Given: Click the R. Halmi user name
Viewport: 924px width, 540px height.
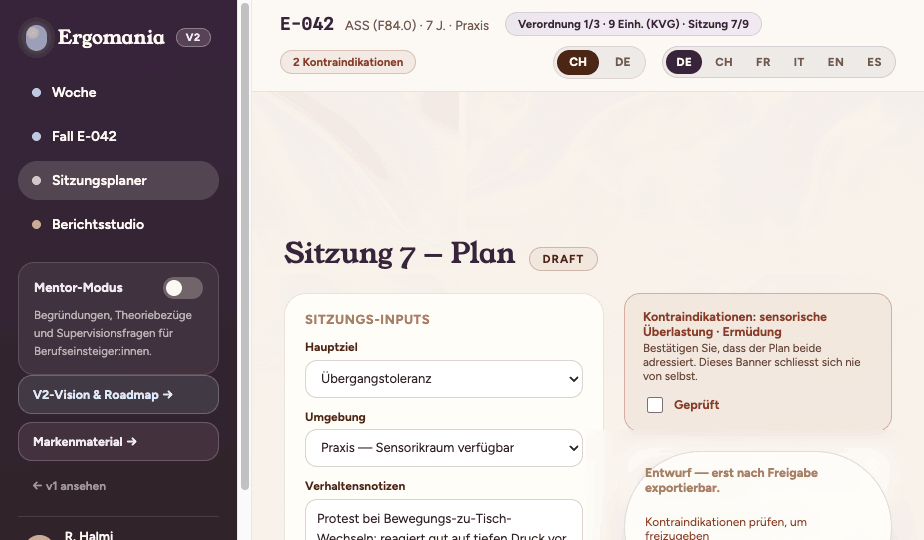Looking at the screenshot, I should tap(89, 535).
